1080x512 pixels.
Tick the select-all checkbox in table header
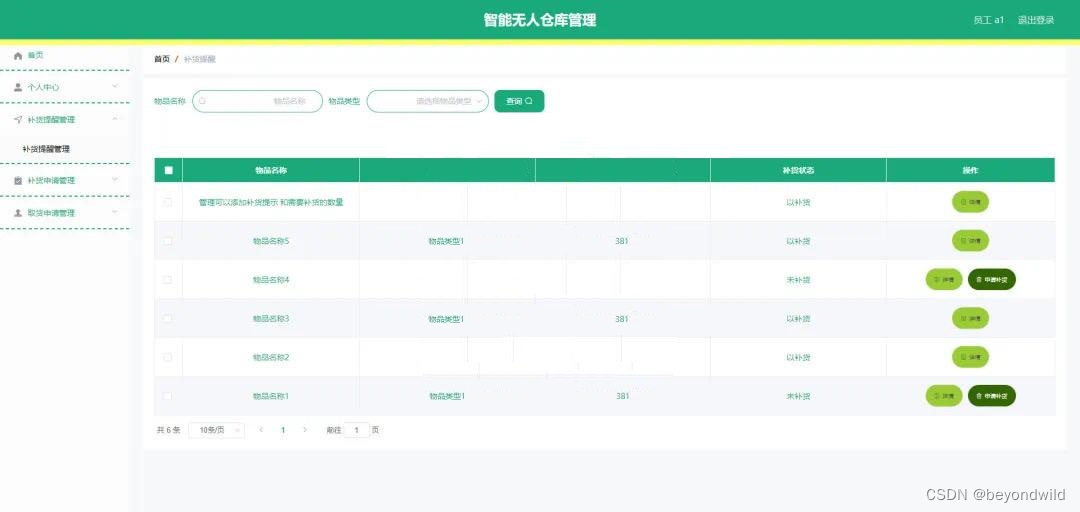169,170
